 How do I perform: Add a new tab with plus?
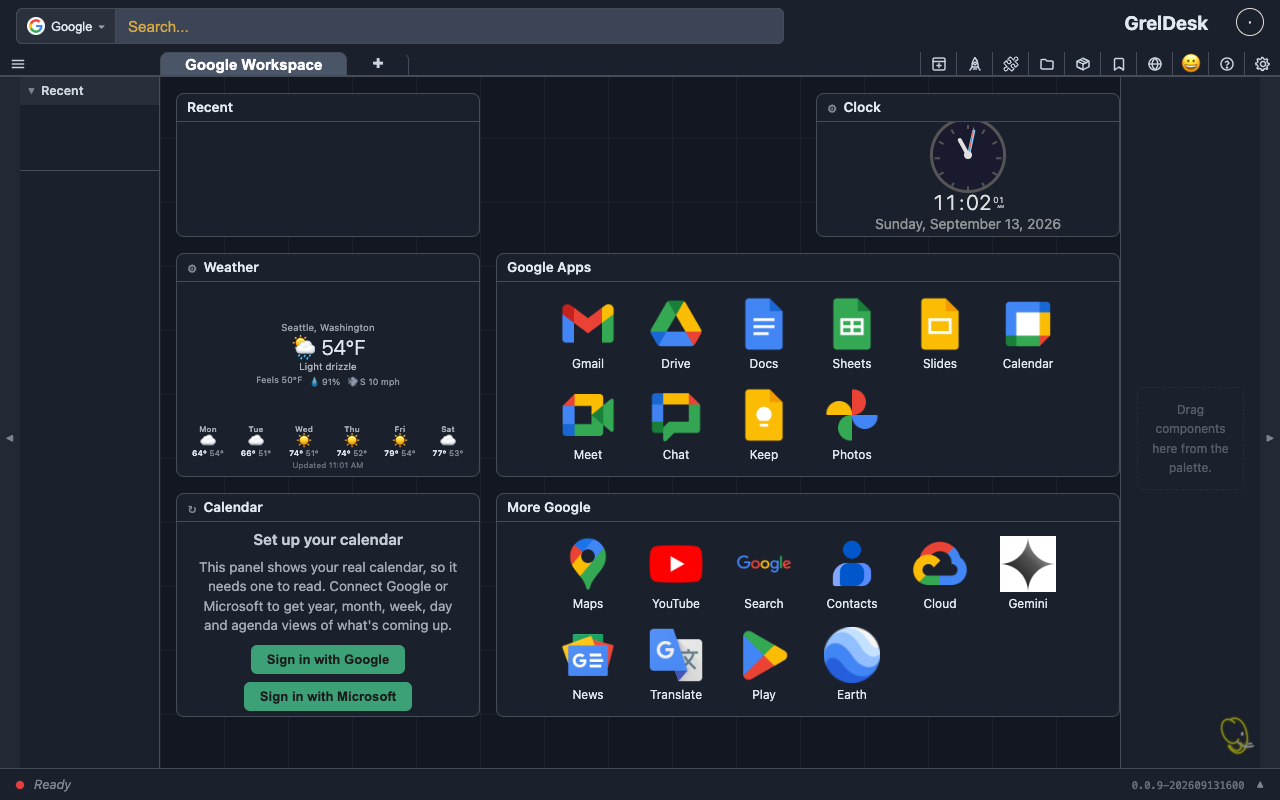point(378,63)
